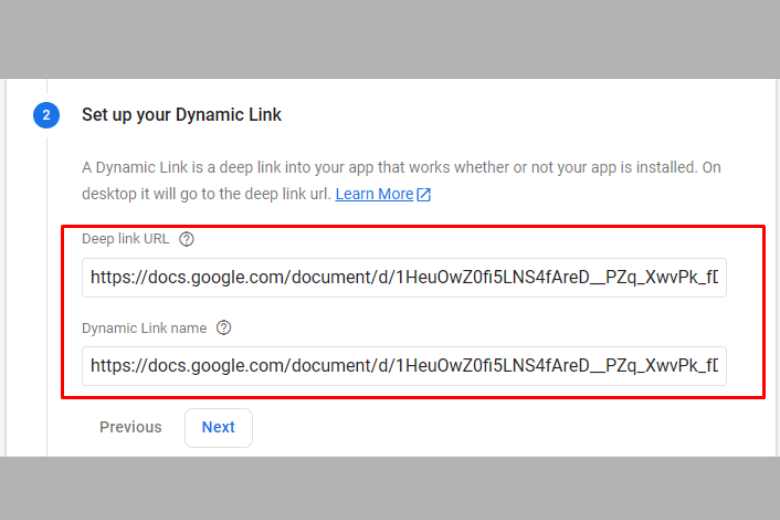Click the gray banner above the form
780x520 pixels.
390,38
